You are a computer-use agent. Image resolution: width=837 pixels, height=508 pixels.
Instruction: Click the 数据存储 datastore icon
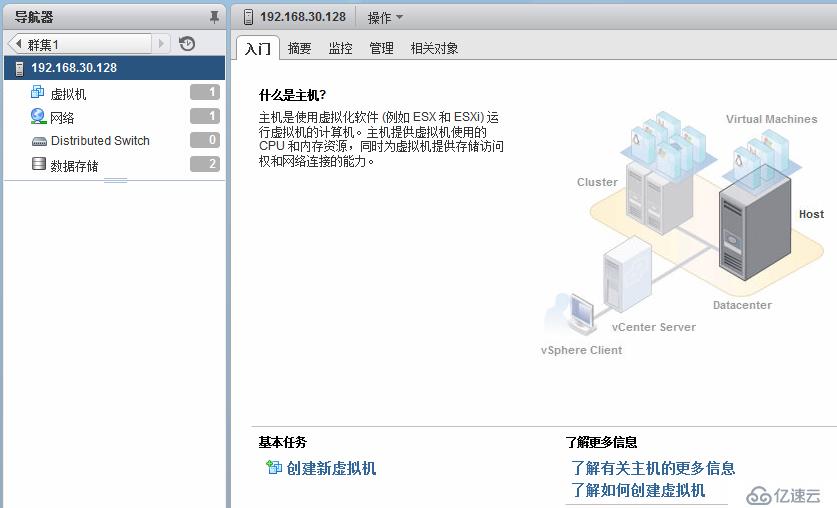[x=38, y=164]
